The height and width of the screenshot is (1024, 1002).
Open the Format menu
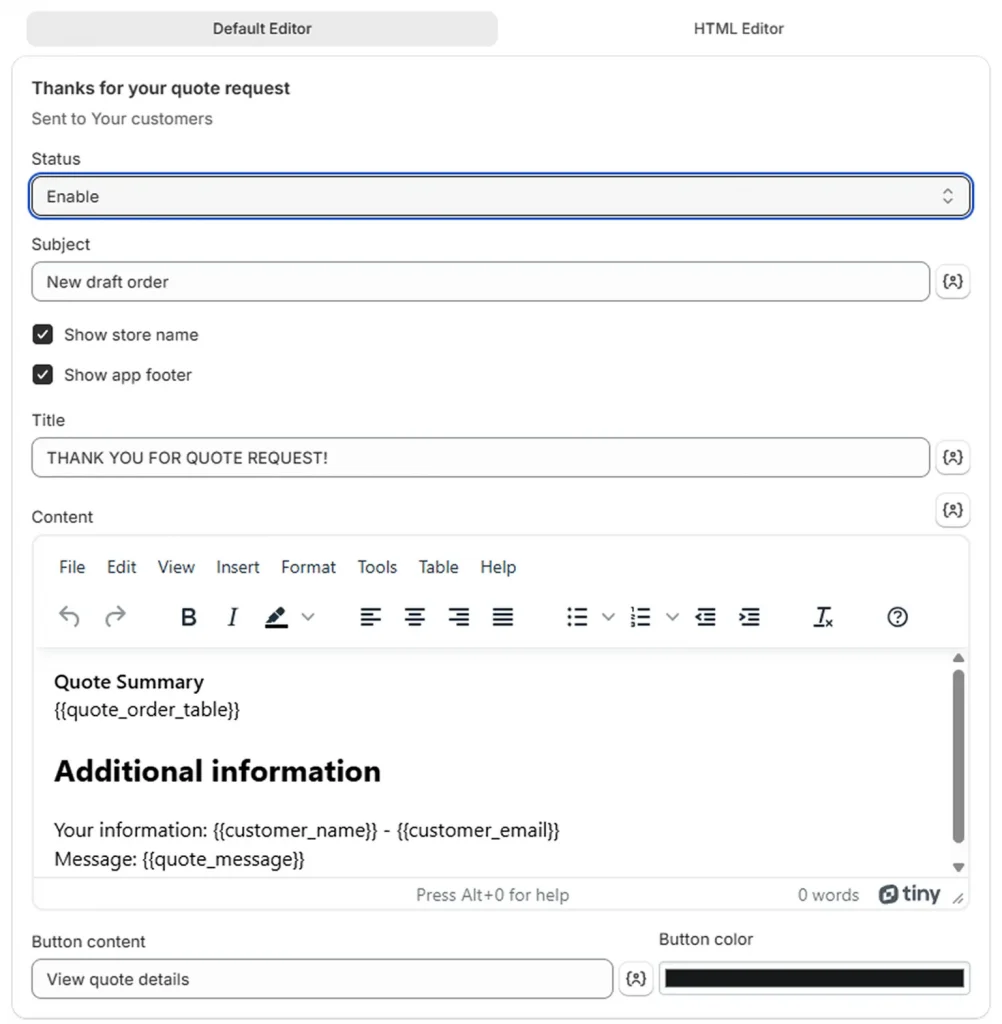point(308,567)
